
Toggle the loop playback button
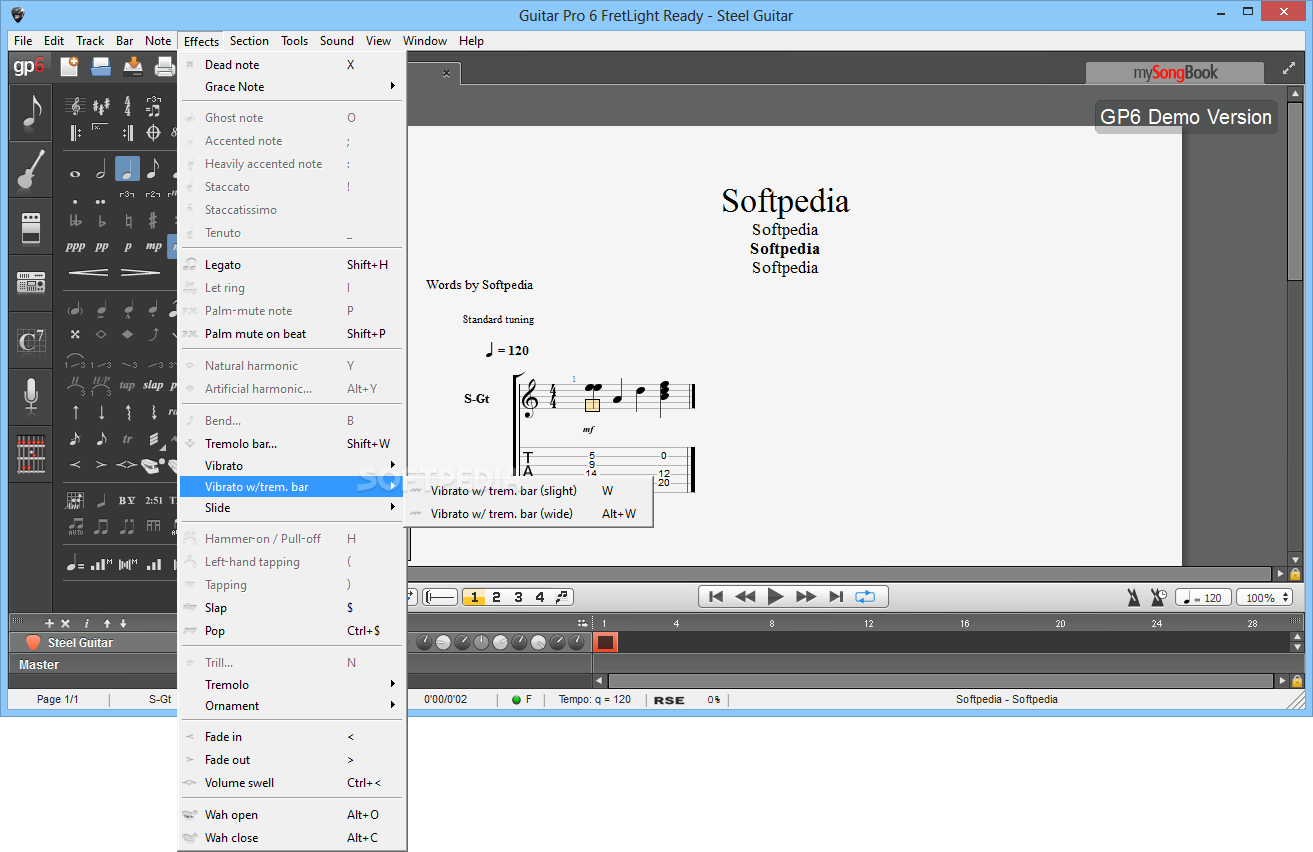point(865,597)
